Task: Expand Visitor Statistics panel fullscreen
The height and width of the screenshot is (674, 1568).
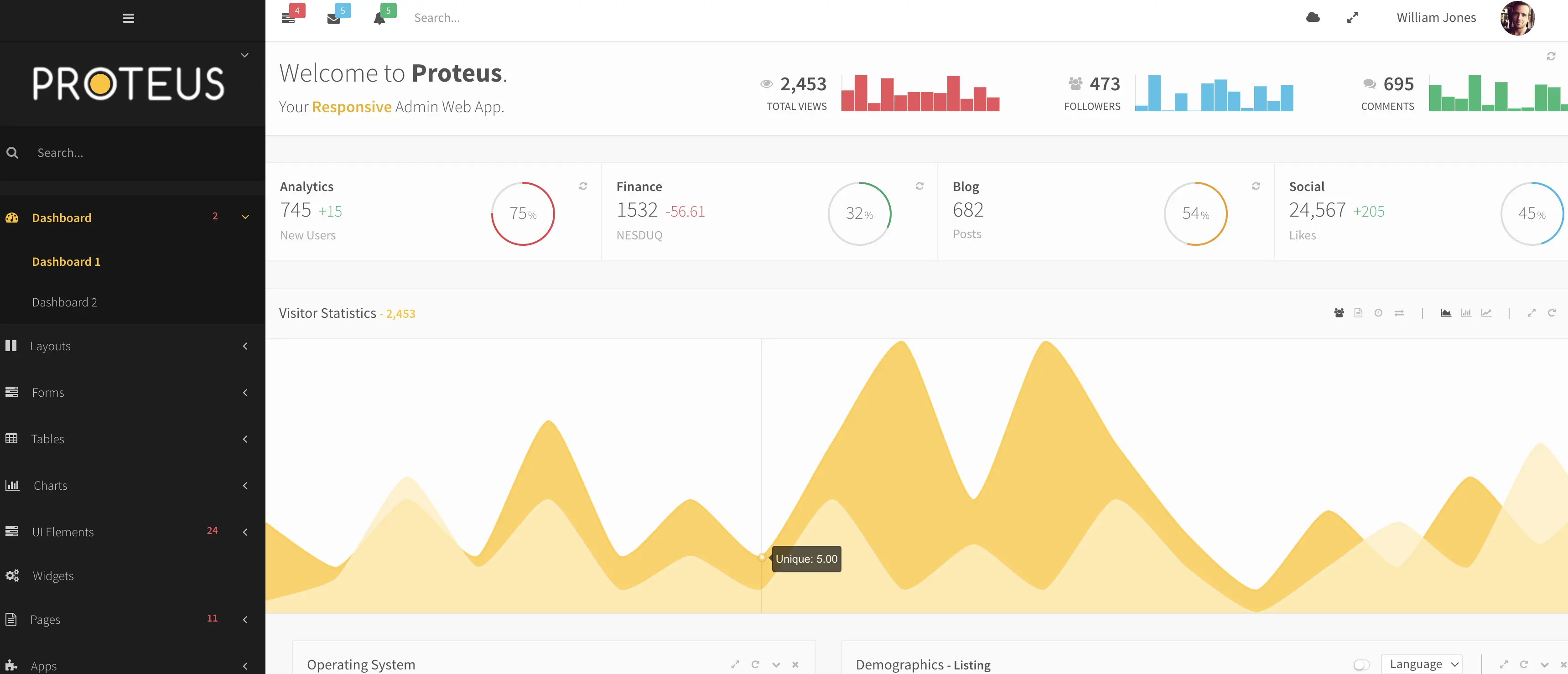Action: (1532, 313)
